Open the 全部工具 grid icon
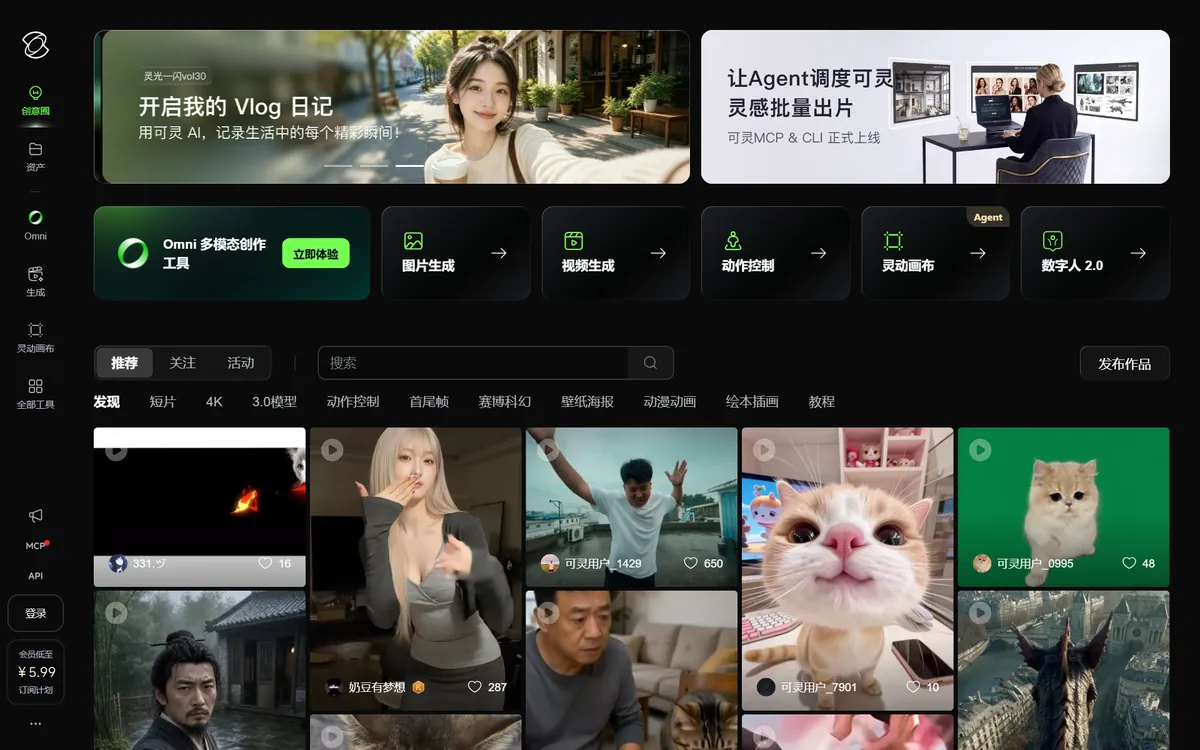The width and height of the screenshot is (1200, 750). [x=36, y=386]
